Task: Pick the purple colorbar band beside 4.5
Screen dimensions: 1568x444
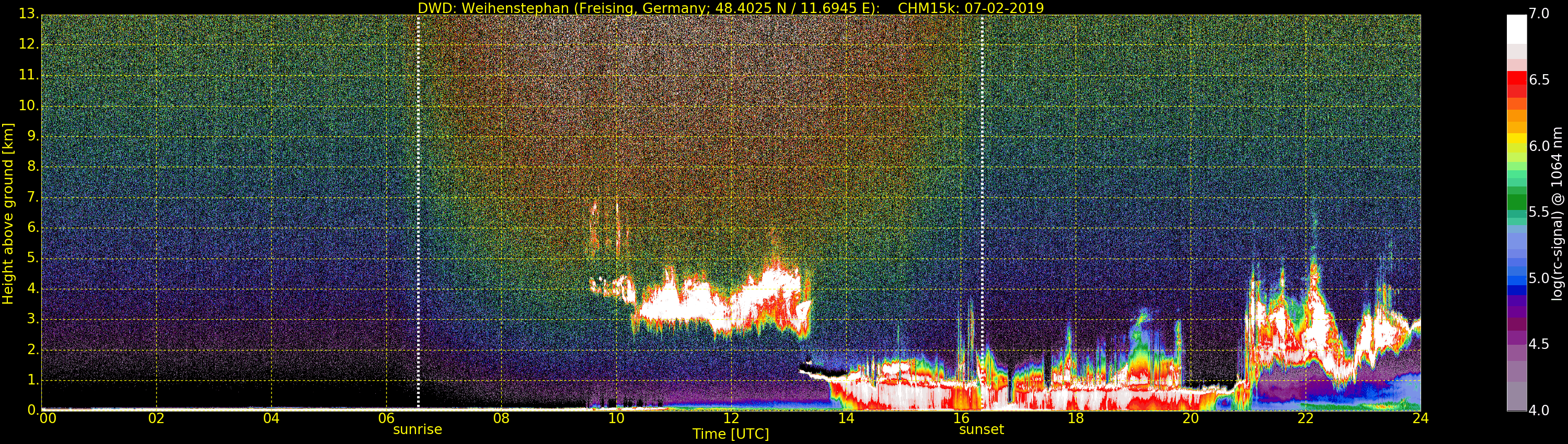Action: (x=1516, y=338)
